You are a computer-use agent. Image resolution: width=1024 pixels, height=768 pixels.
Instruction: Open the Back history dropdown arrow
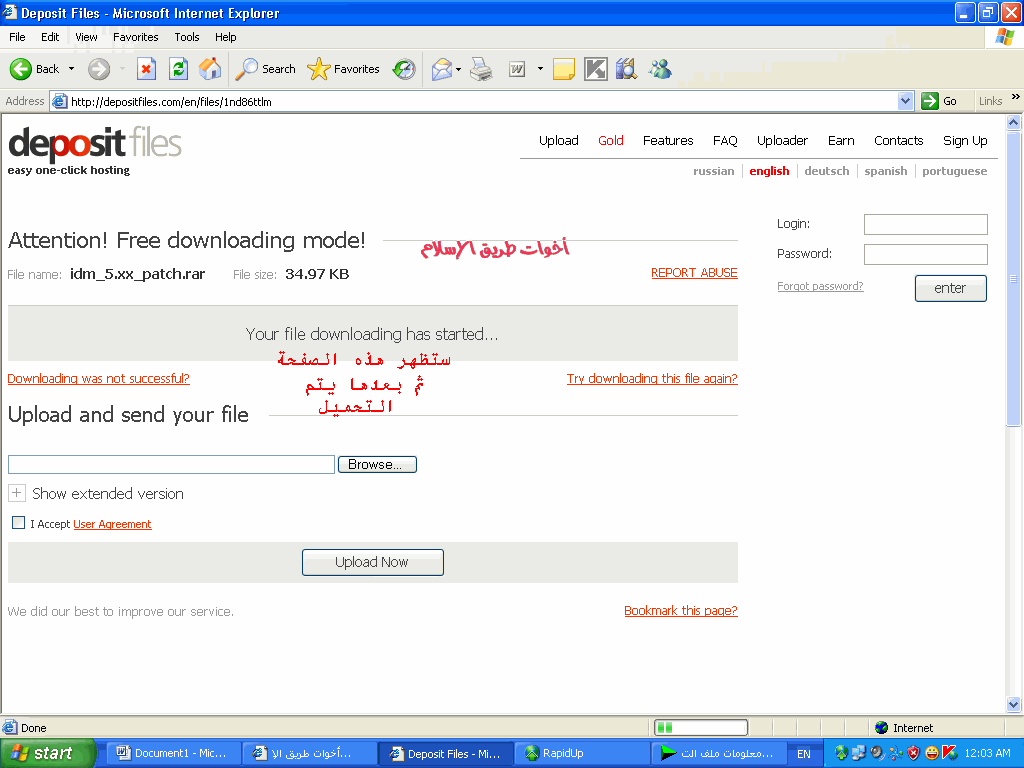pos(71,69)
